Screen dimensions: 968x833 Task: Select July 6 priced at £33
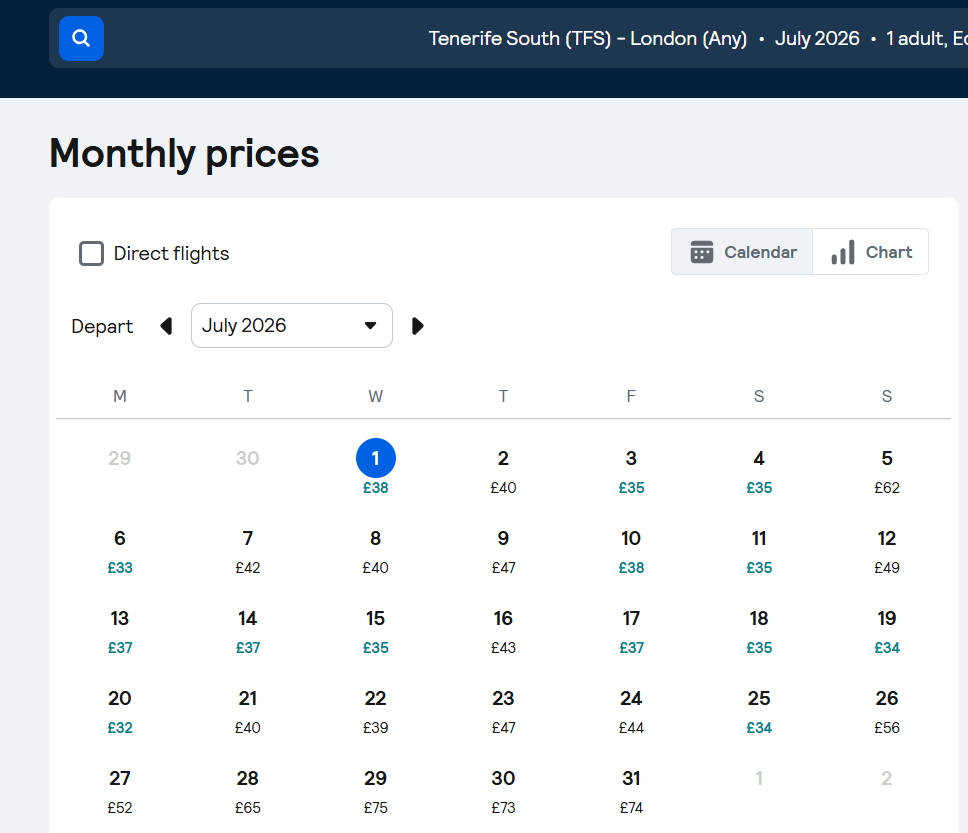coord(120,550)
